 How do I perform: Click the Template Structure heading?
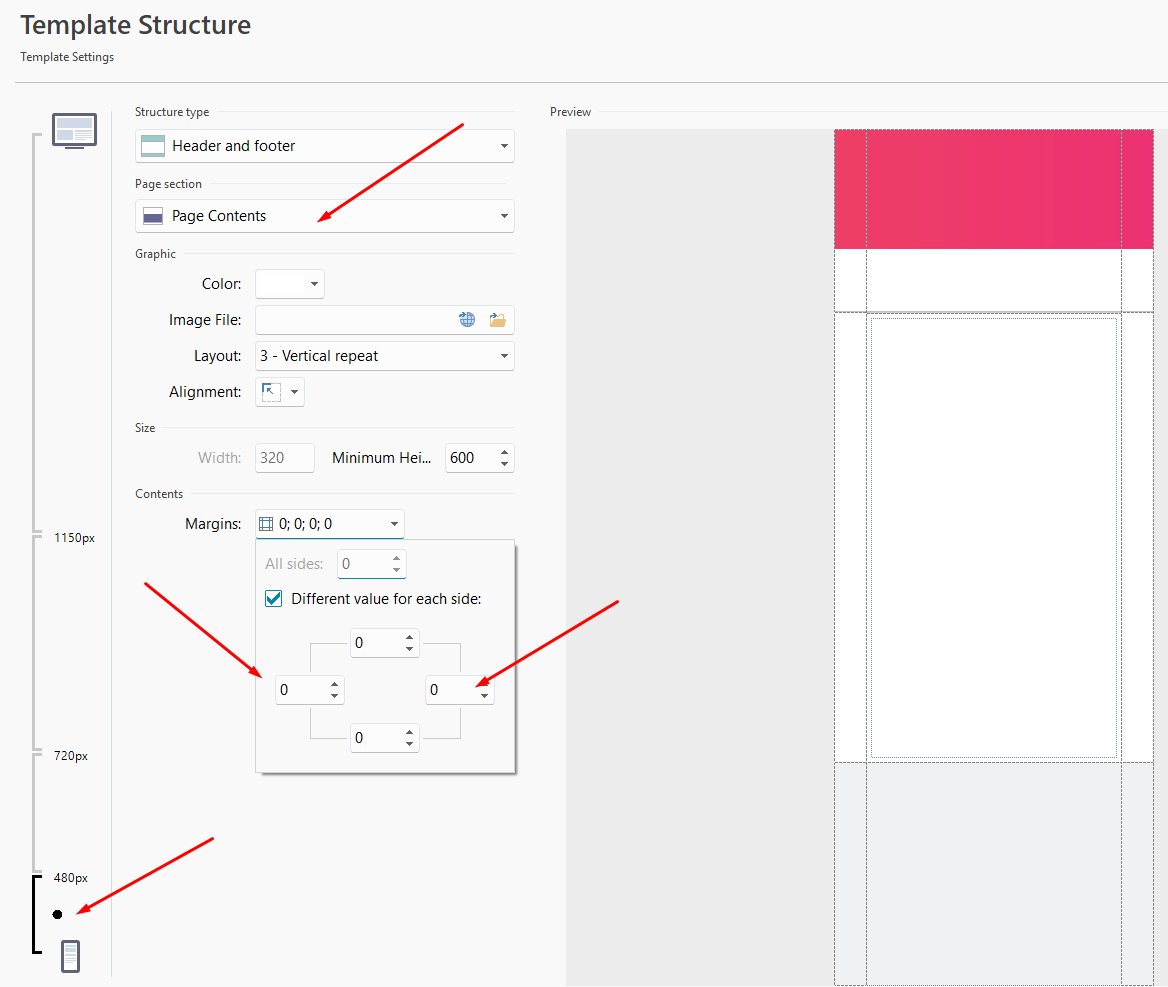(136, 25)
